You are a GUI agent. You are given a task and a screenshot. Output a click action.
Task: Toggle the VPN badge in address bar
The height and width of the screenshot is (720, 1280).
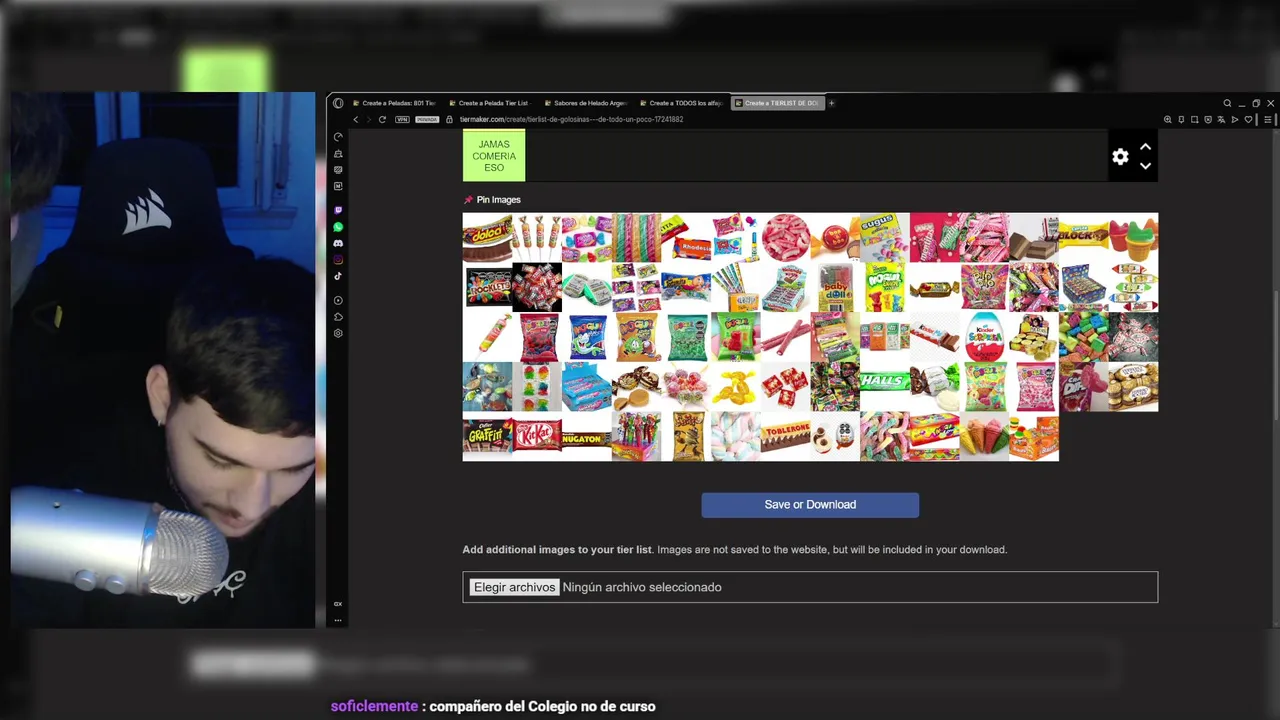(x=402, y=119)
